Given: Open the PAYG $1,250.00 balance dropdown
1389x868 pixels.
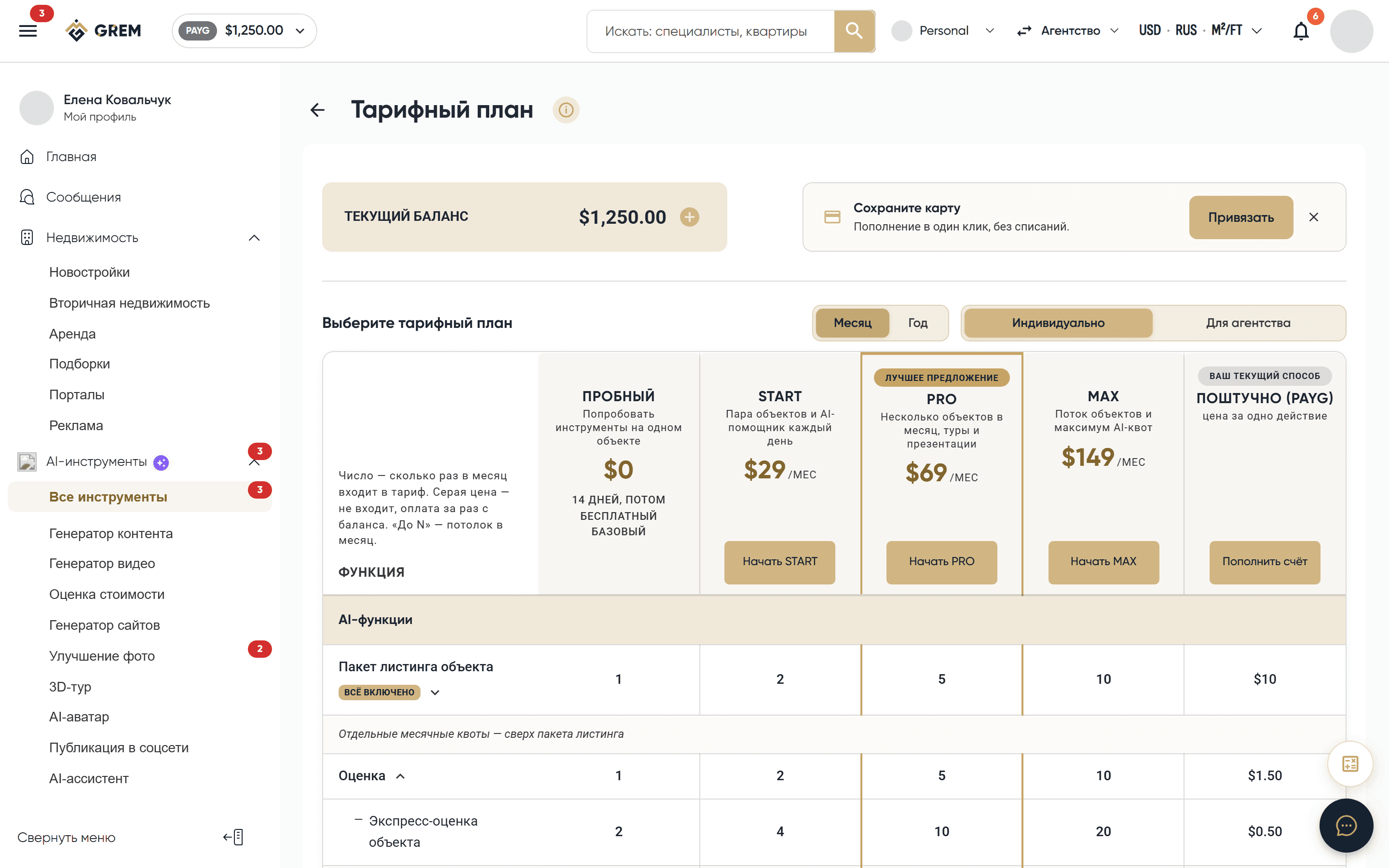Looking at the screenshot, I should point(245,30).
